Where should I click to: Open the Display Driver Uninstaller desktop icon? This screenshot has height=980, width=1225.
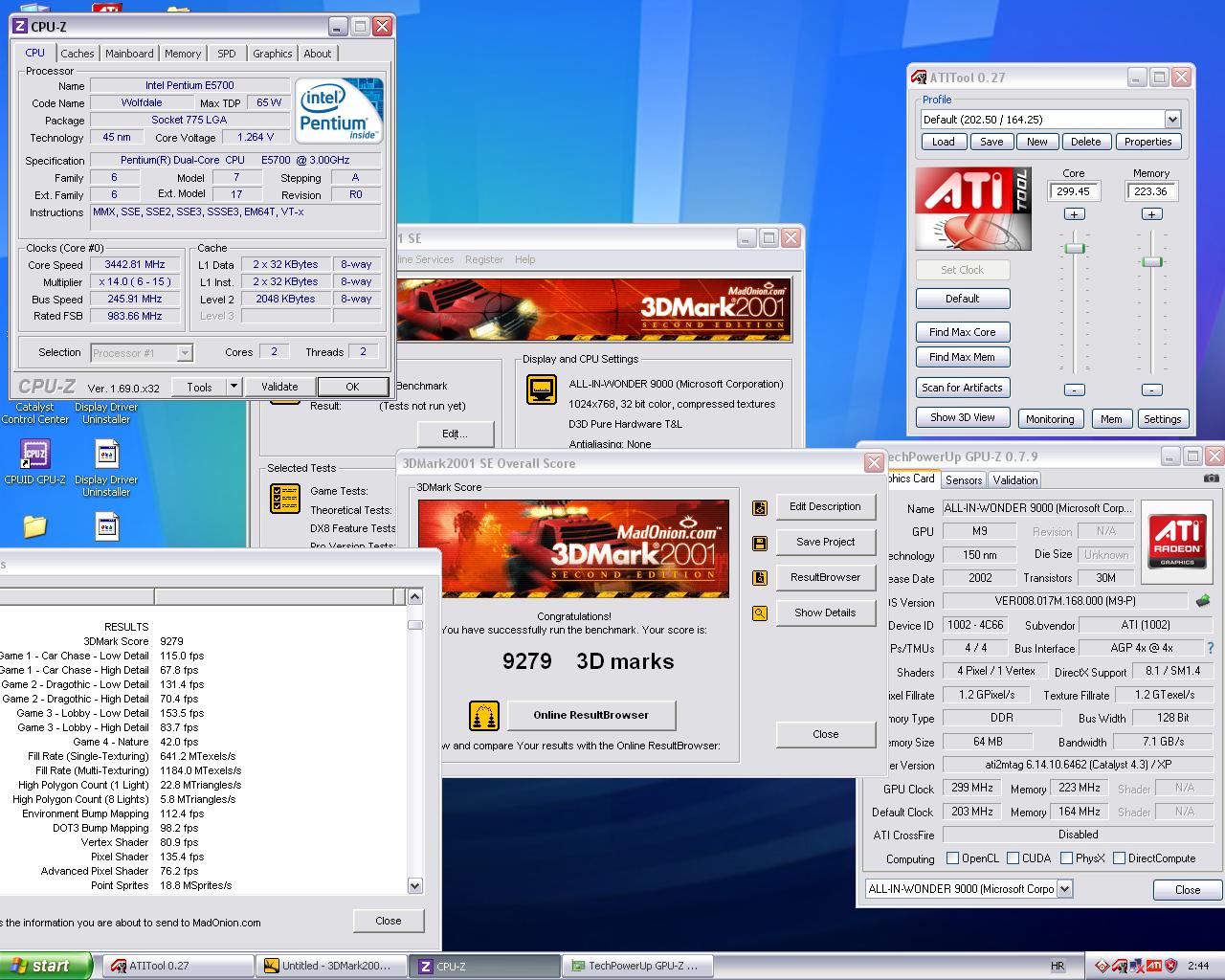106,454
